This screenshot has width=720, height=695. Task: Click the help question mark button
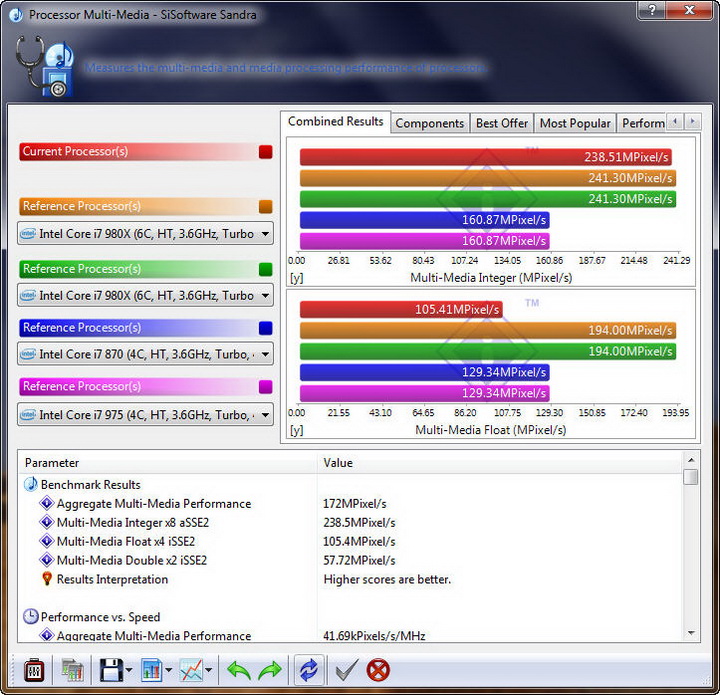(x=652, y=10)
